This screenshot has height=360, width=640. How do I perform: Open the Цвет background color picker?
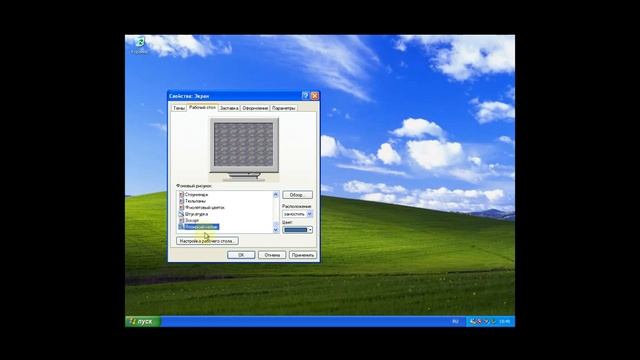click(297, 230)
